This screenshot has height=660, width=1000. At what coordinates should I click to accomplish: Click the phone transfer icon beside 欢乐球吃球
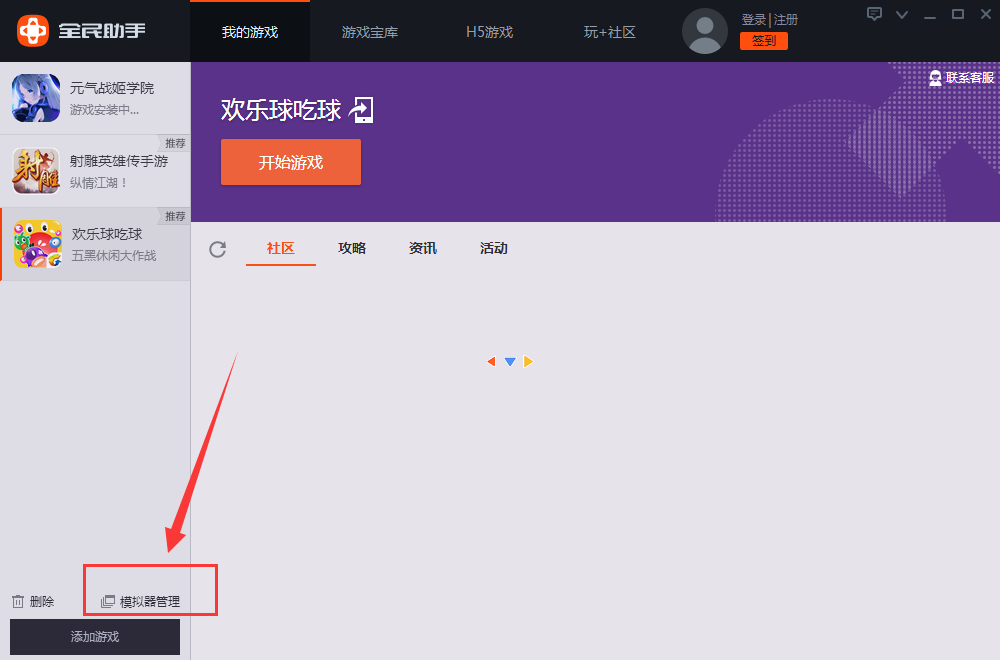tap(363, 111)
